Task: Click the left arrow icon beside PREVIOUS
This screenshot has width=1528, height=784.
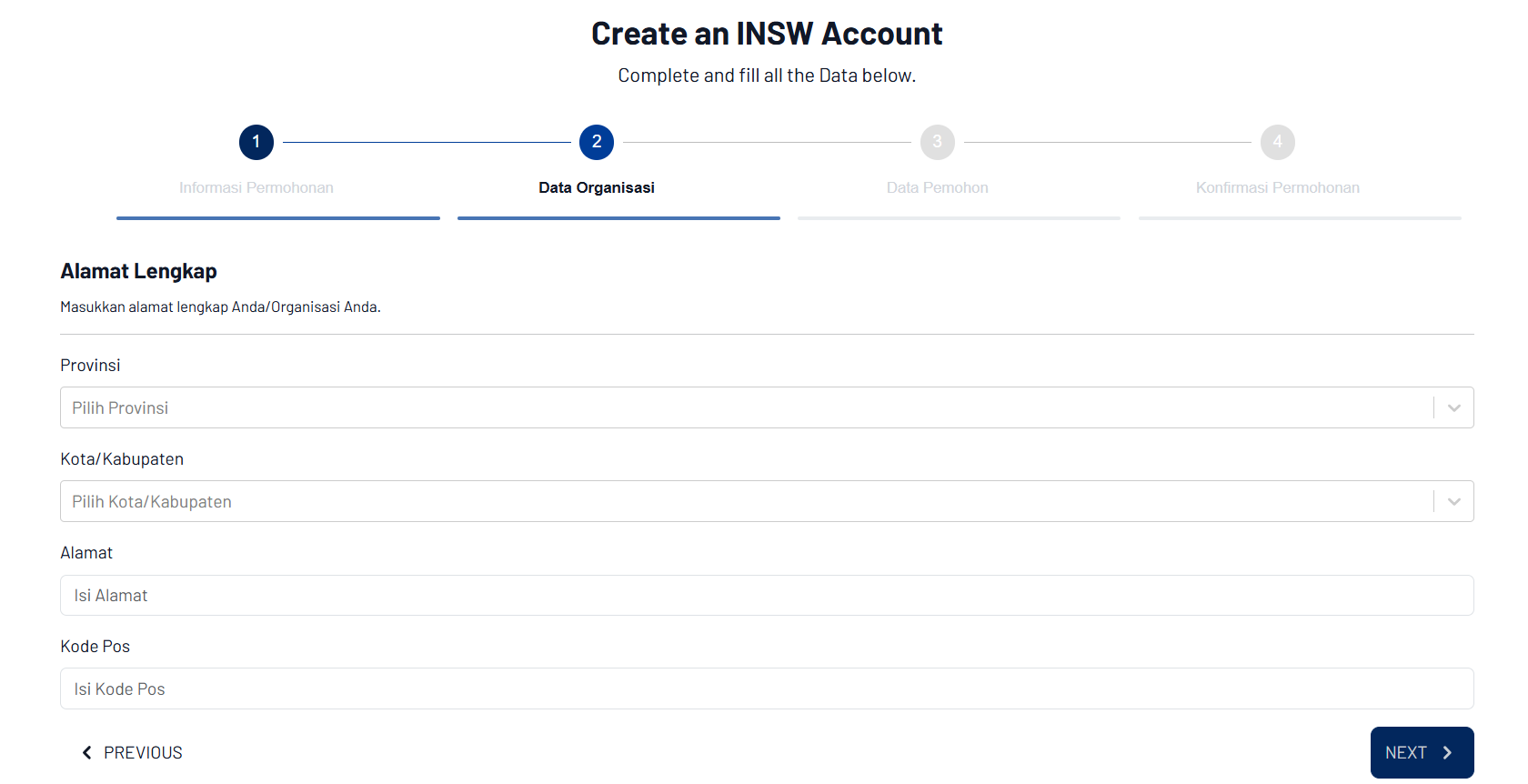Action: coord(87,752)
